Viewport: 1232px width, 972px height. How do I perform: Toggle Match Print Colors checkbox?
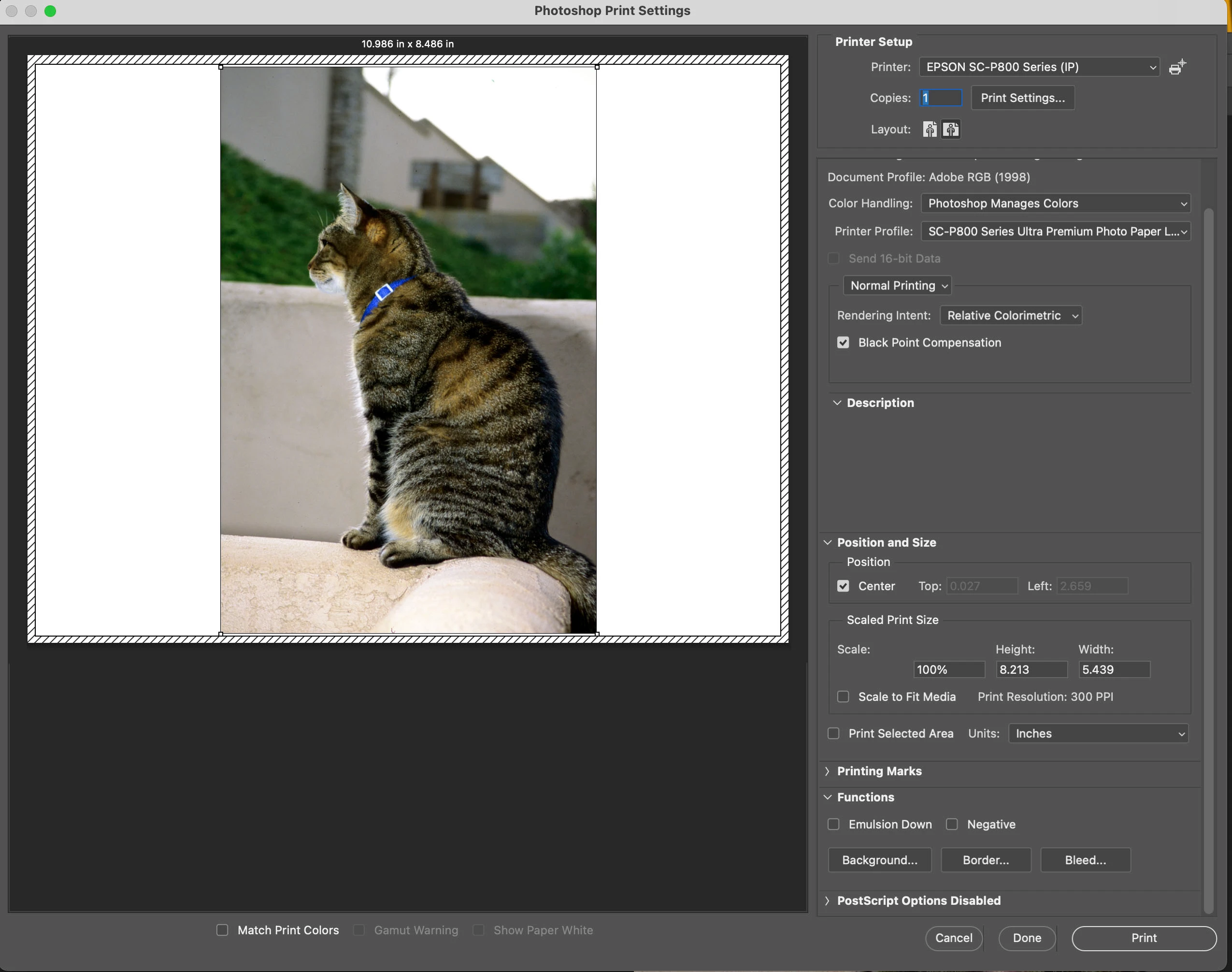[x=222, y=930]
